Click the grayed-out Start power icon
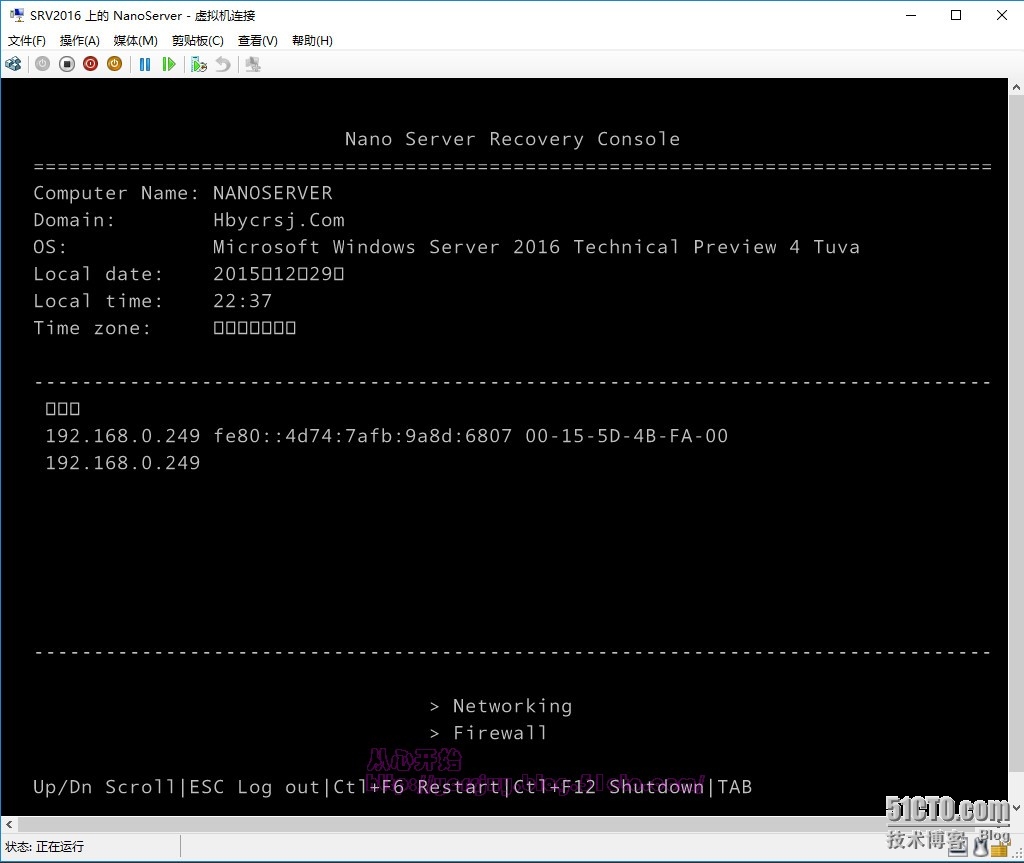Screen dimensions: 1024x863 pos(42,64)
